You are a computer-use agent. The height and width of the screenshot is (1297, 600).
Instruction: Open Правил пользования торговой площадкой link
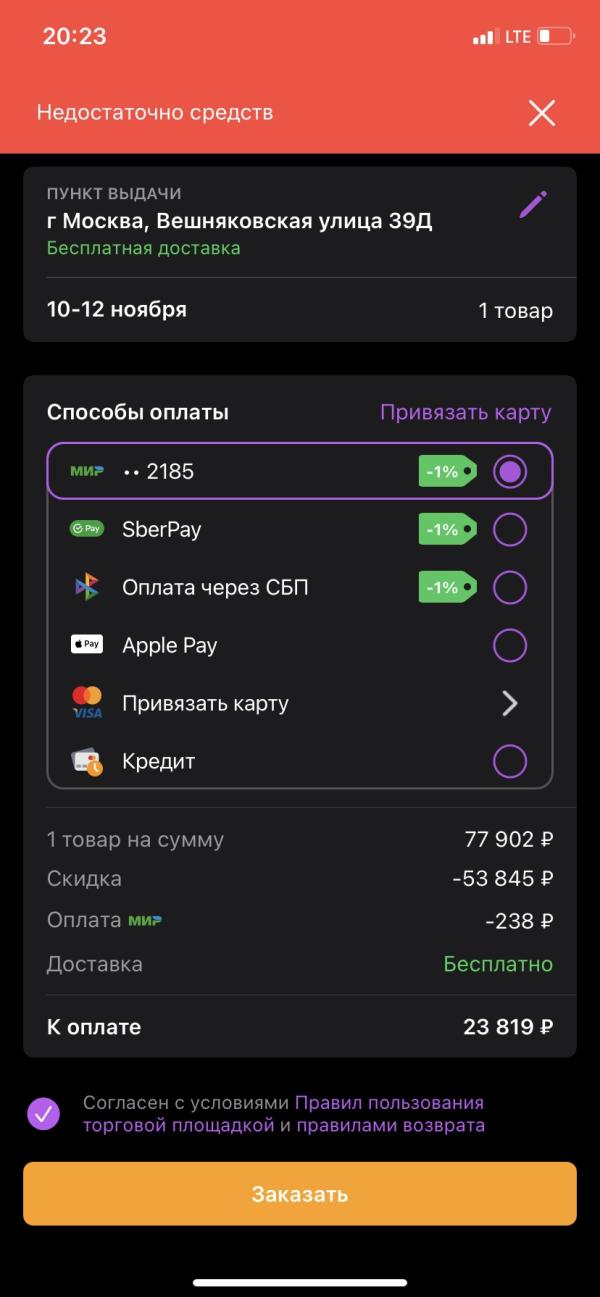pyautogui.click(x=283, y=1114)
